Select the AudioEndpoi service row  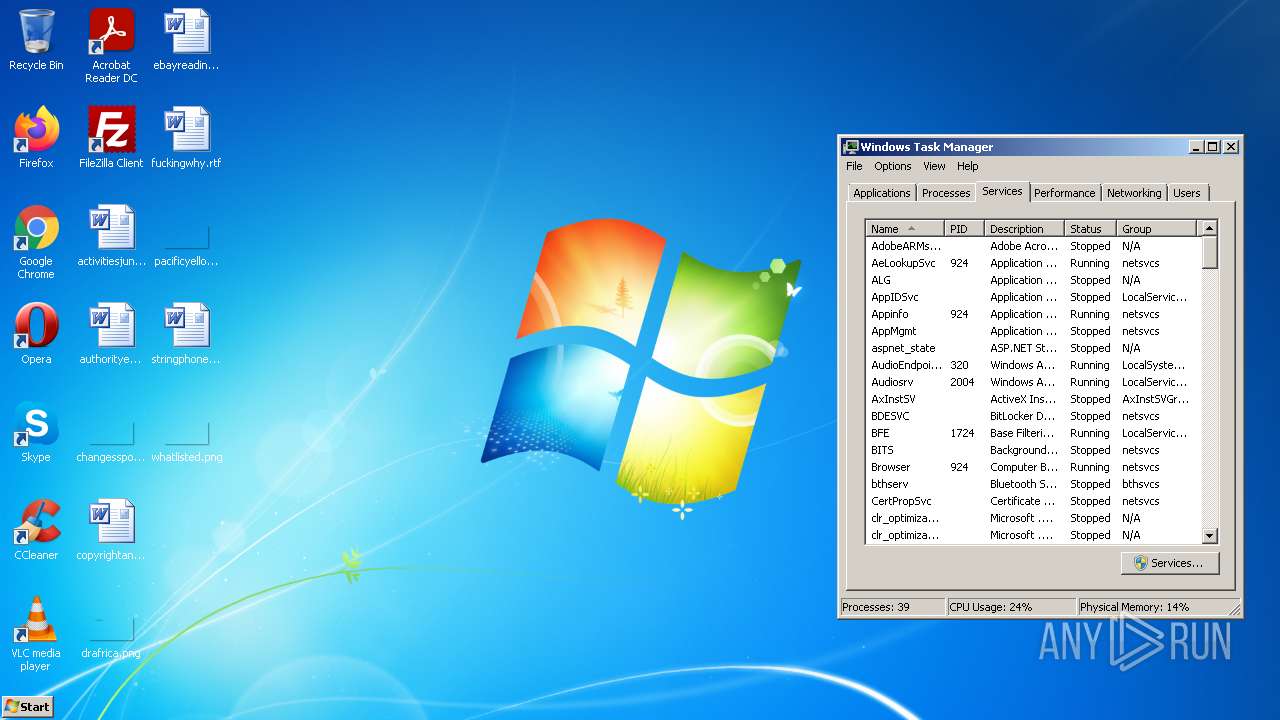1033,365
